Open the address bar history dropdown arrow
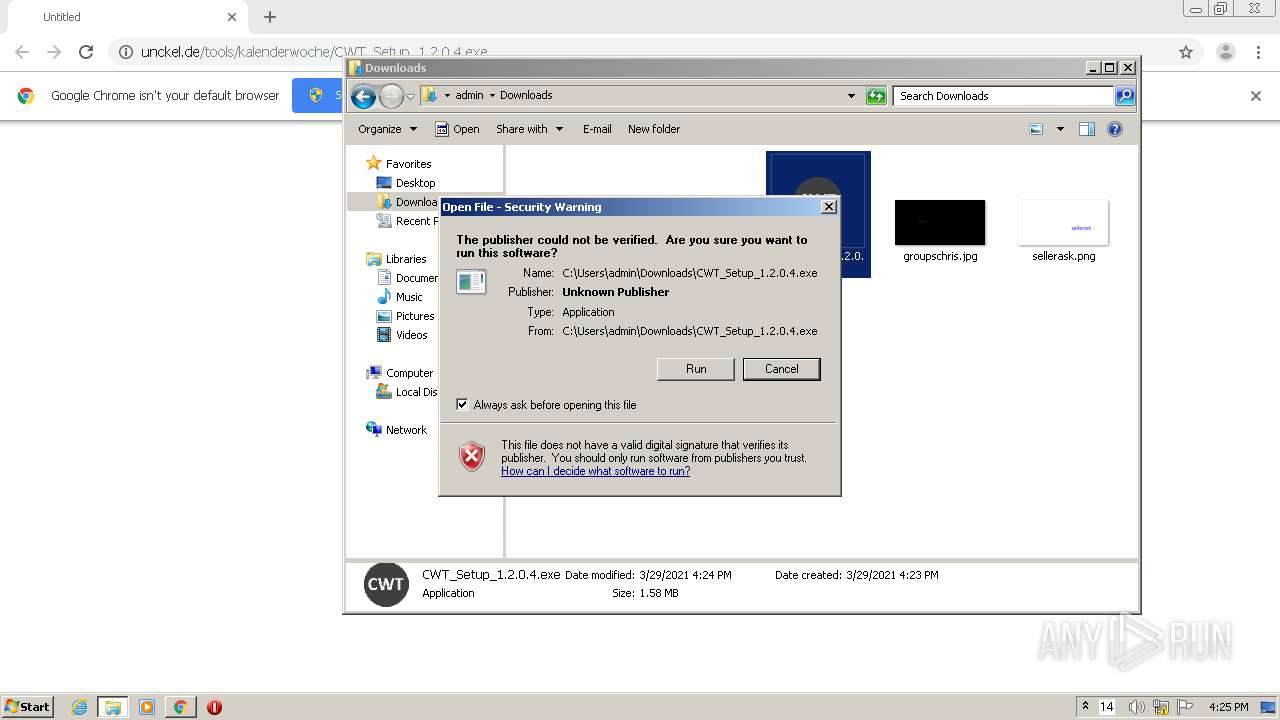The height and width of the screenshot is (720, 1280). 851,96
